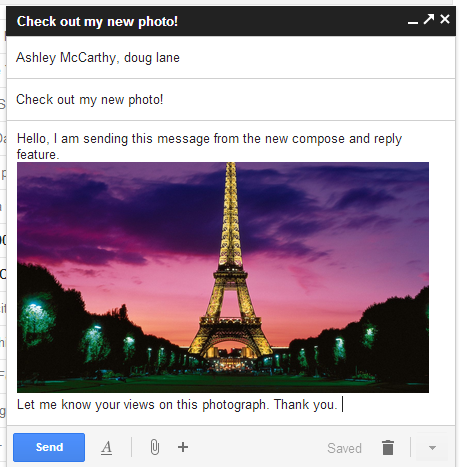Attach a file with the paperclip icon

[x=154, y=447]
